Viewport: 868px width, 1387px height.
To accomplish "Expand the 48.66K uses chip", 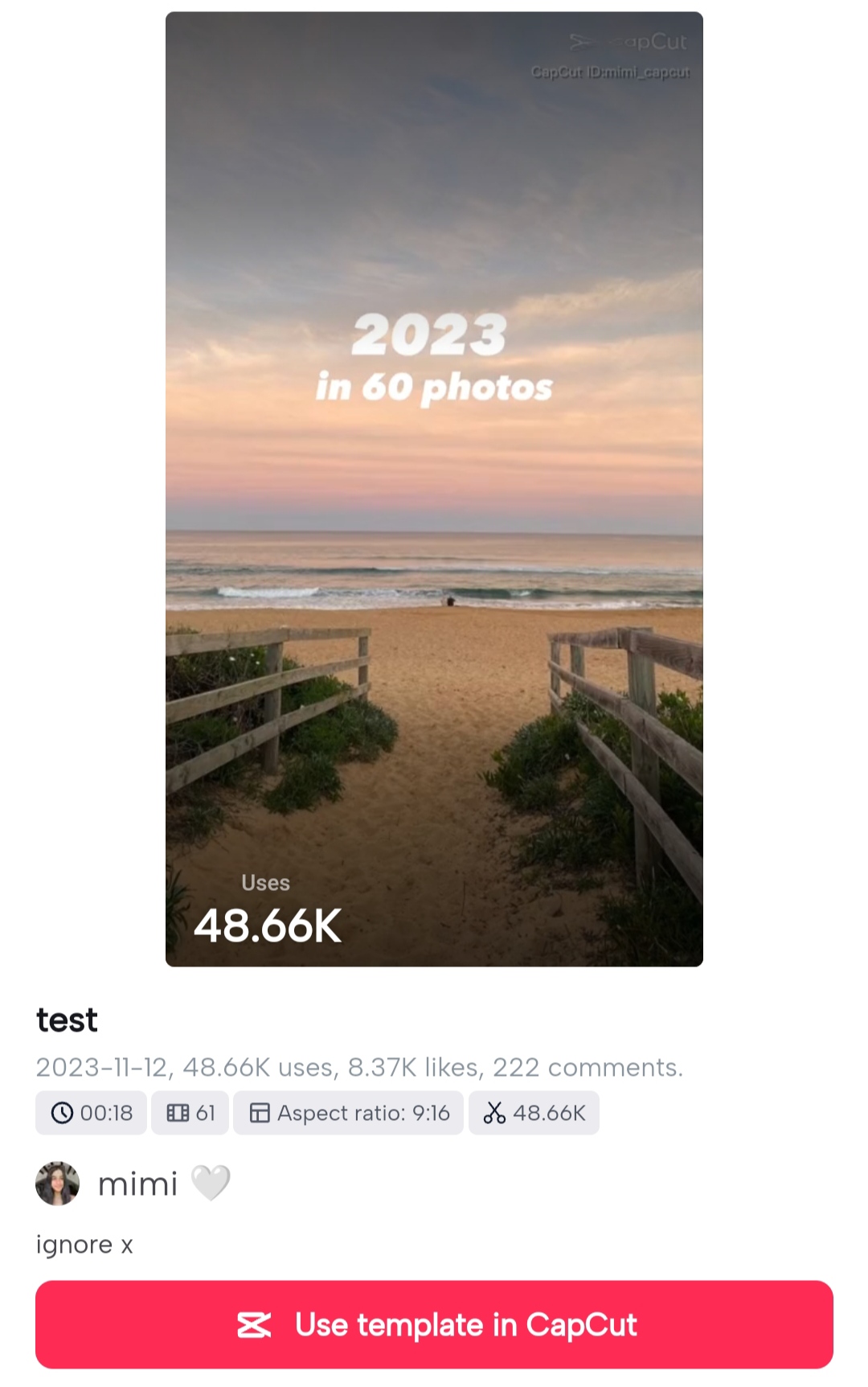I will 534,1113.
